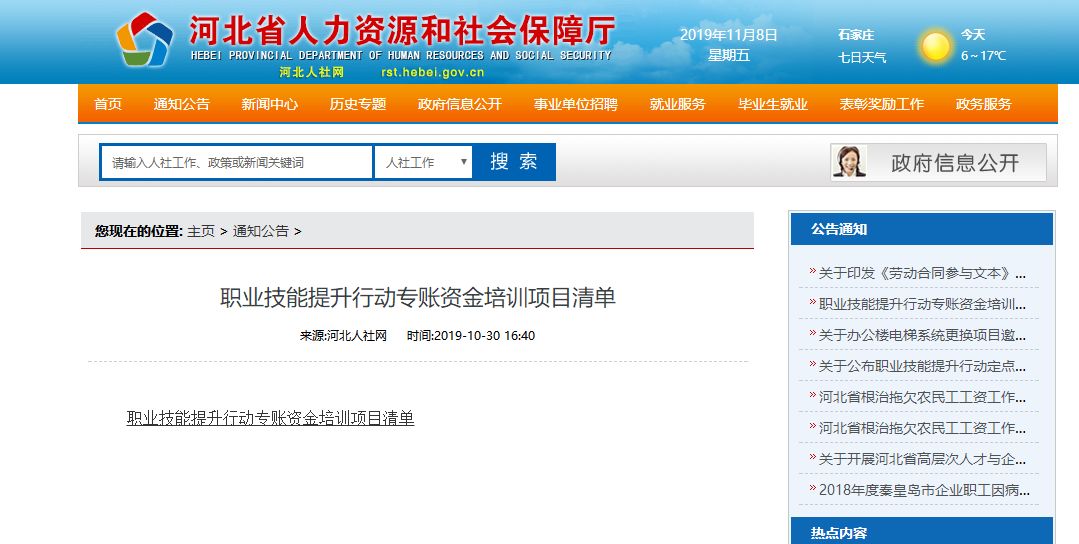Click the 石家庄 city label

tap(855, 34)
